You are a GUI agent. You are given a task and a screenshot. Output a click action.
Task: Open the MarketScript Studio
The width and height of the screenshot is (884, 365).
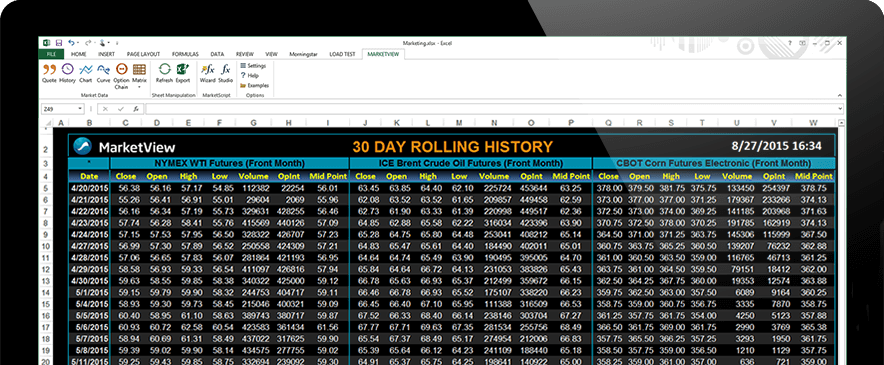pos(226,73)
